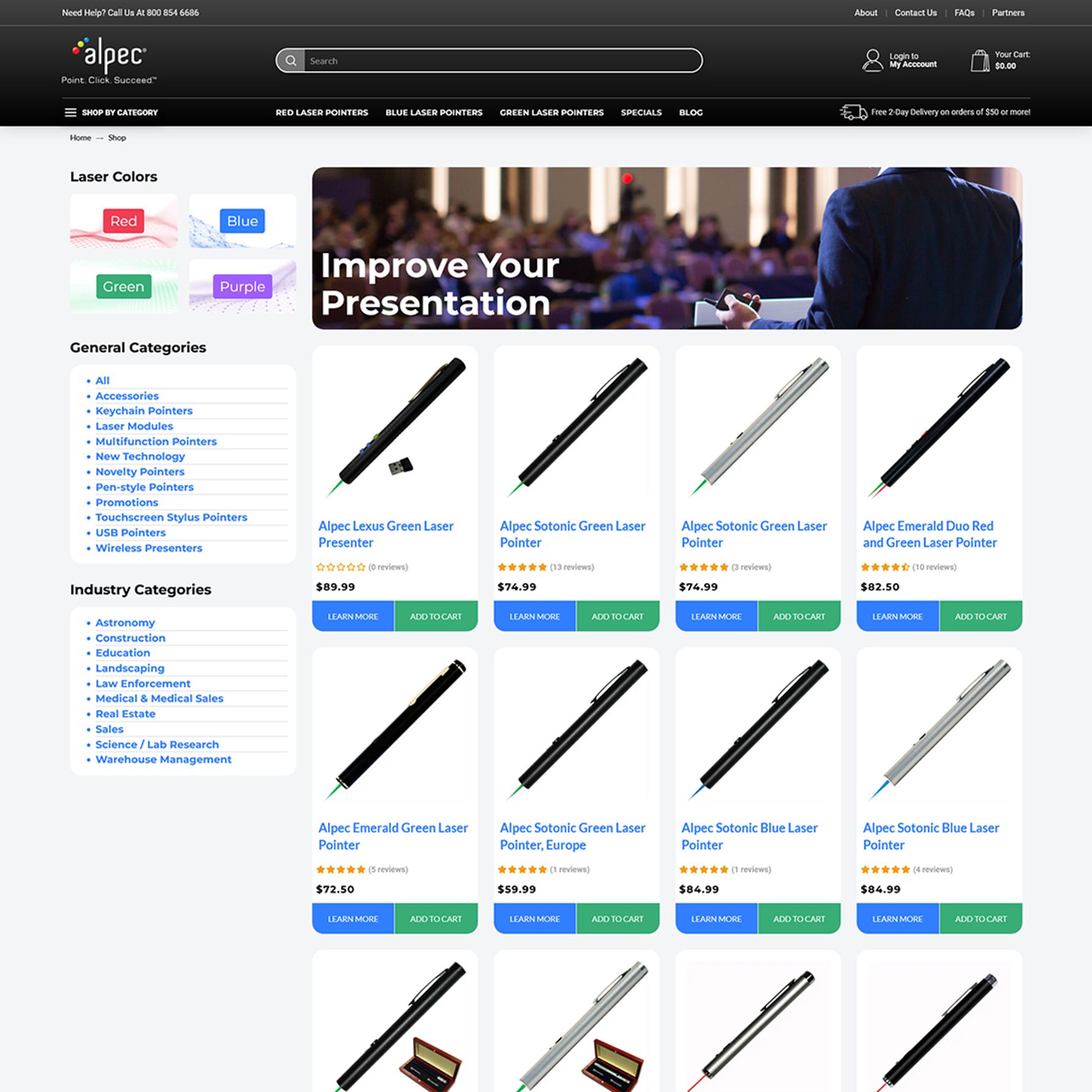Open Laser Modules category
The width and height of the screenshot is (1092, 1092).
(134, 426)
